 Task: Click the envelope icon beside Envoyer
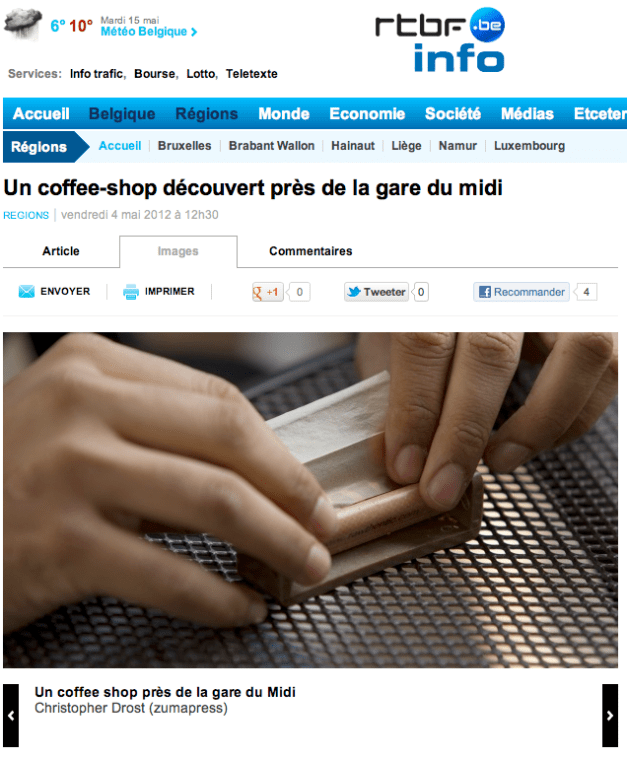pos(26,292)
